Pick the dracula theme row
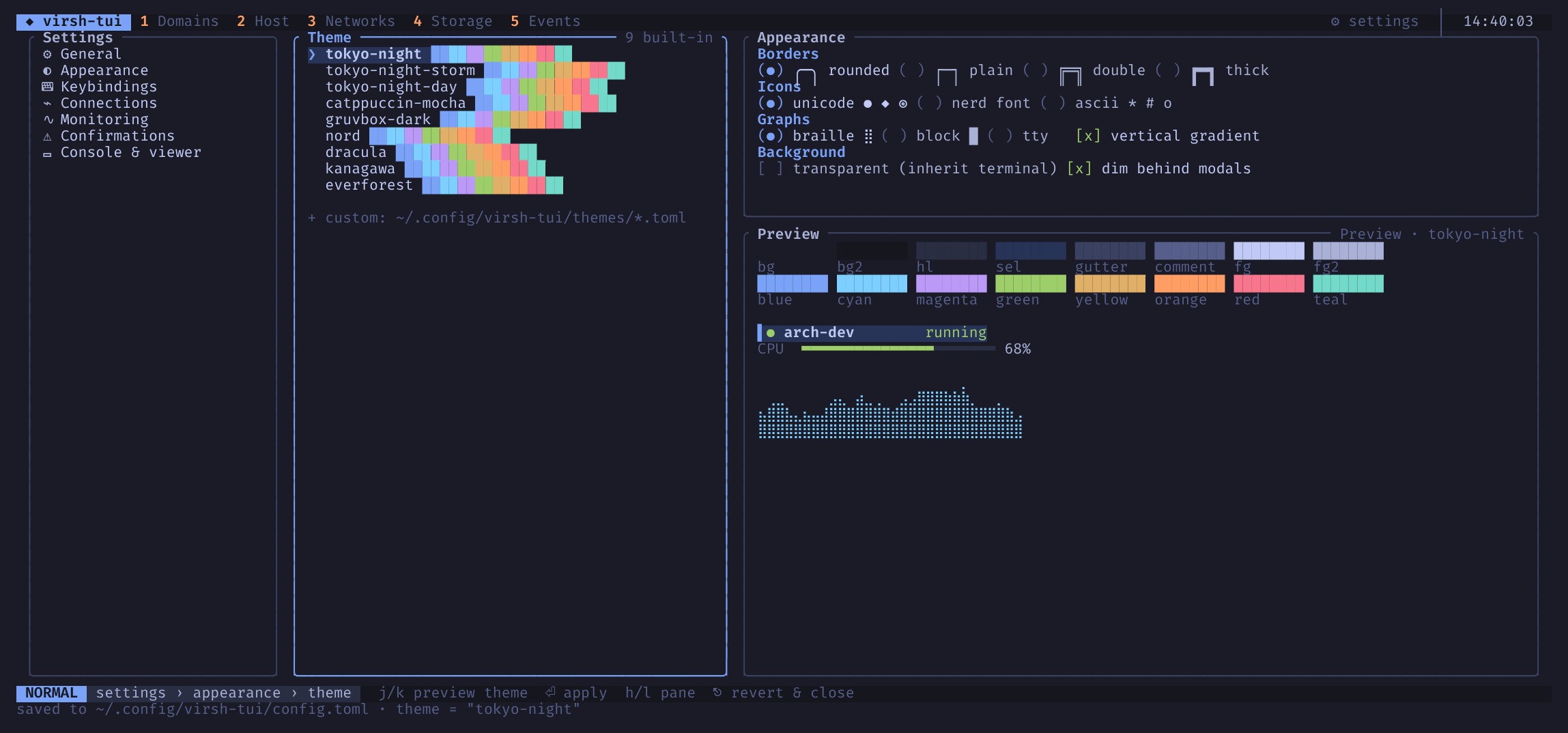This screenshot has height=733, width=1568. 423,152
